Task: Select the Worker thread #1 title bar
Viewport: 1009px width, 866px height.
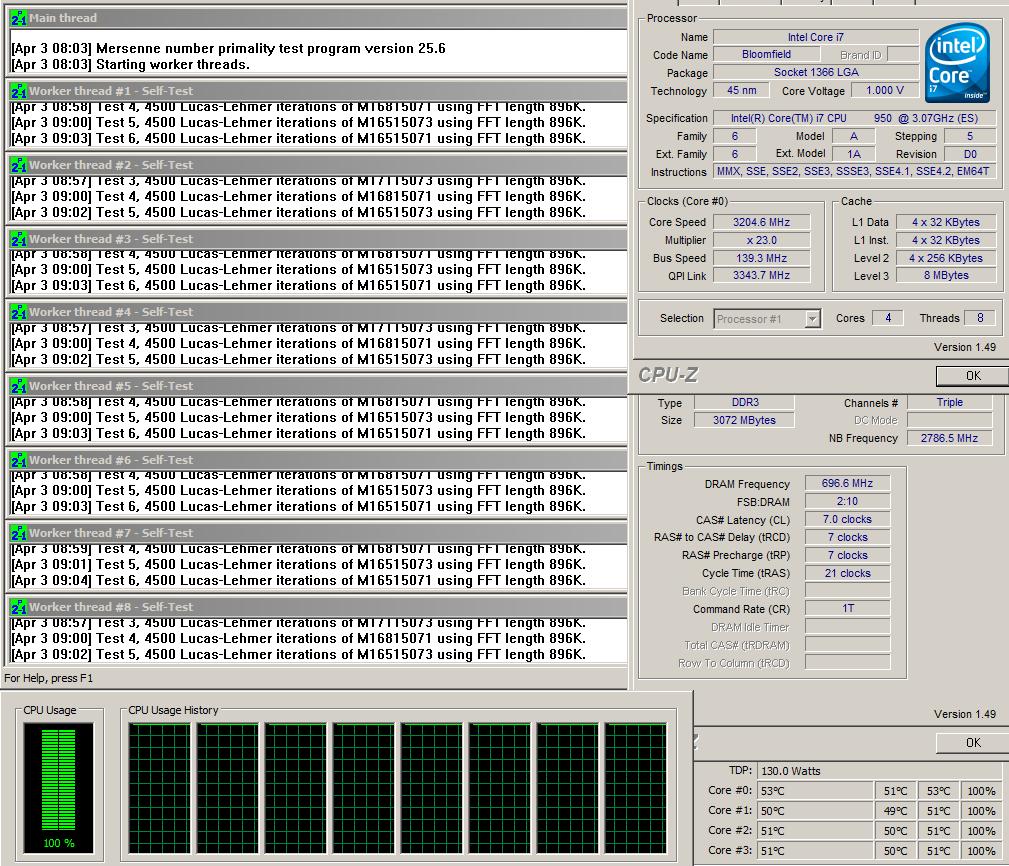Action: [317, 91]
